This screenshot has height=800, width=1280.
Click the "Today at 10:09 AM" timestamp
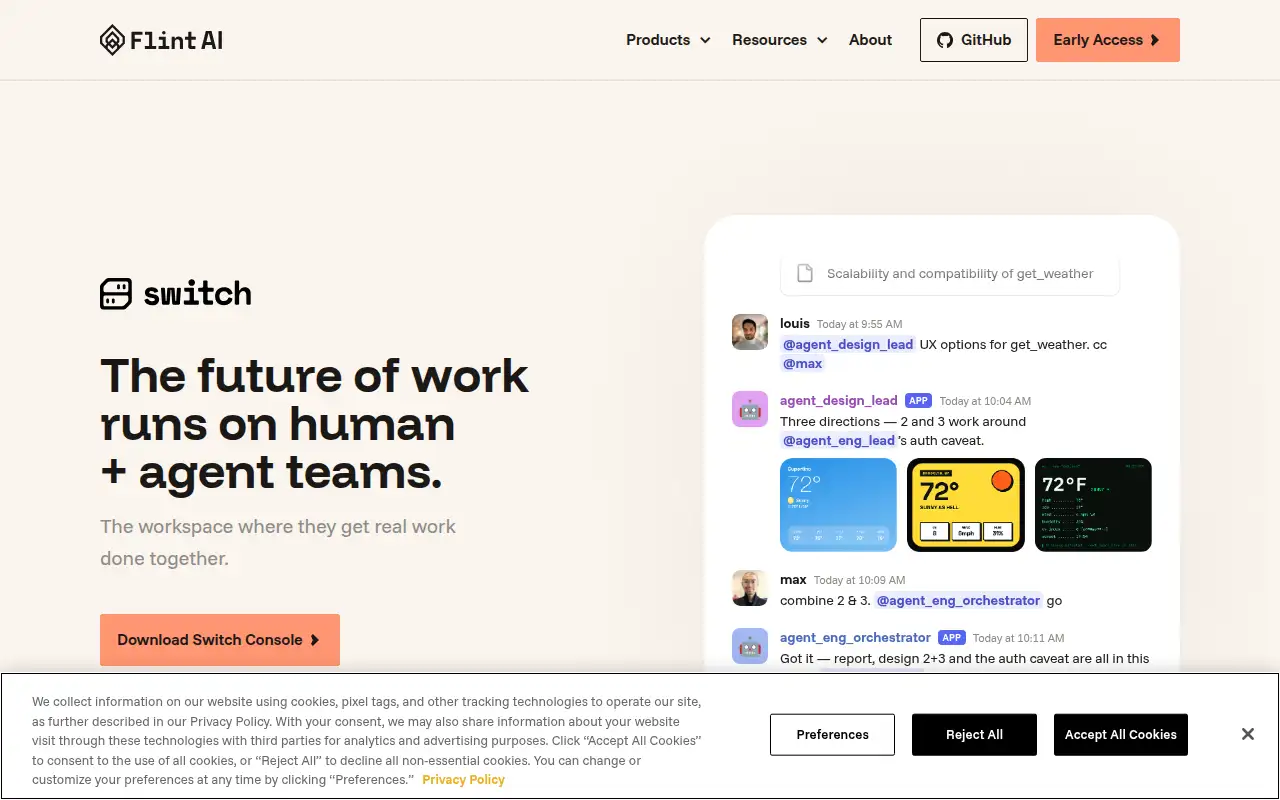tap(859, 580)
